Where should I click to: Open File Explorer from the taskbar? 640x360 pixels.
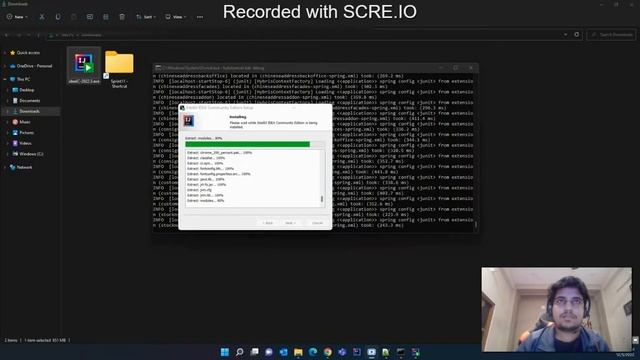tap(298, 352)
